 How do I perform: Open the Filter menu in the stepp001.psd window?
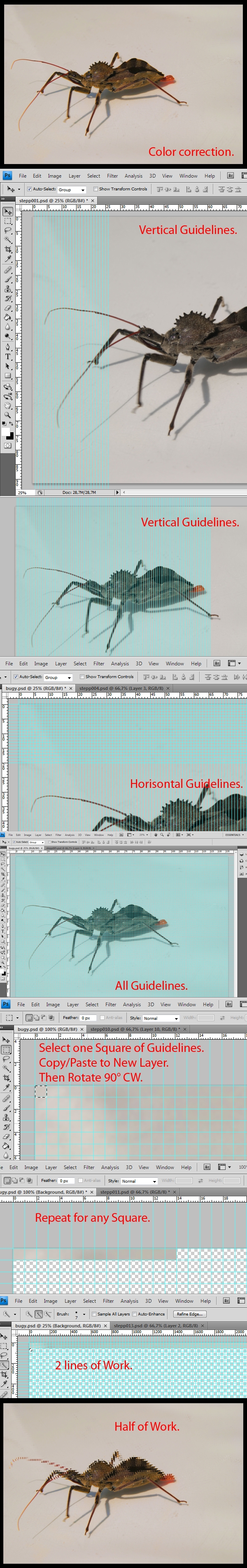(x=112, y=176)
